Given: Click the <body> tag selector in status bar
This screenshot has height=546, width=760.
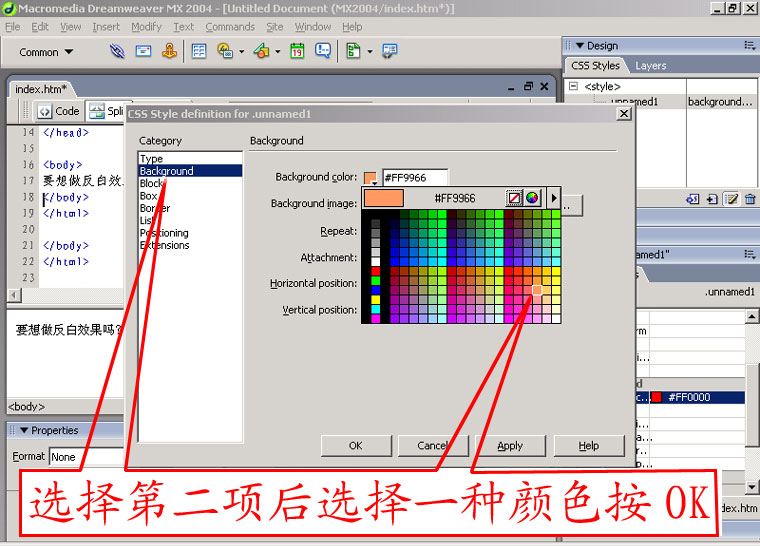Looking at the screenshot, I should 27,406.
